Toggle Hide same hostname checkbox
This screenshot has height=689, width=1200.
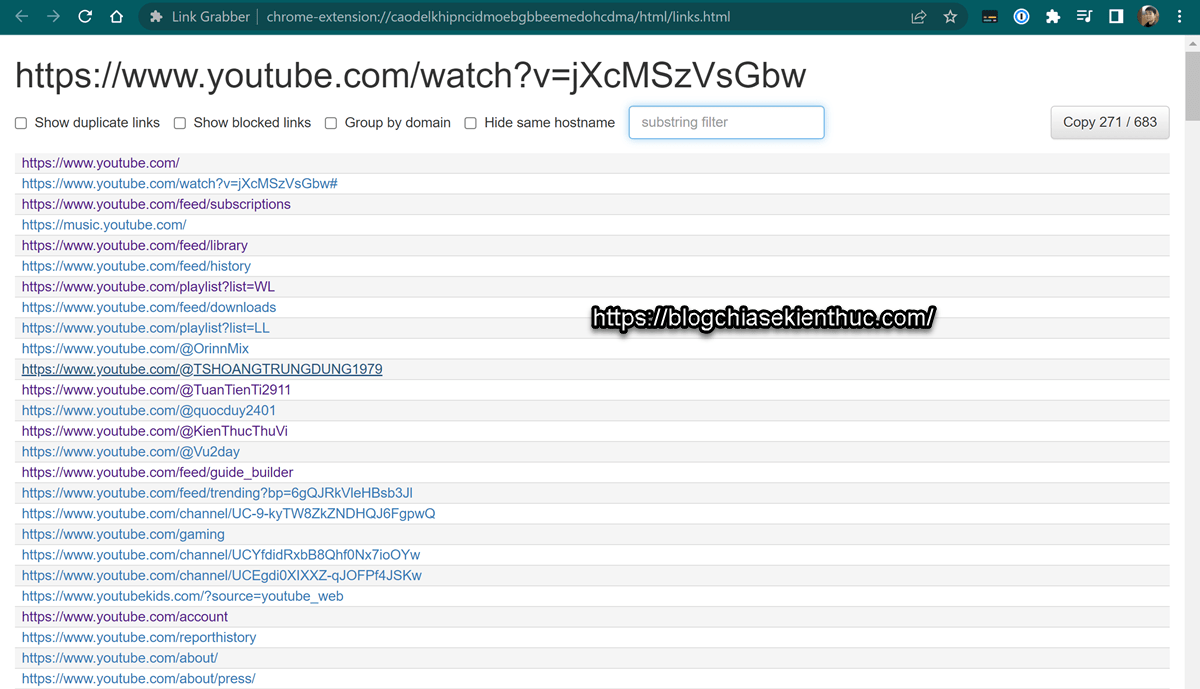470,123
